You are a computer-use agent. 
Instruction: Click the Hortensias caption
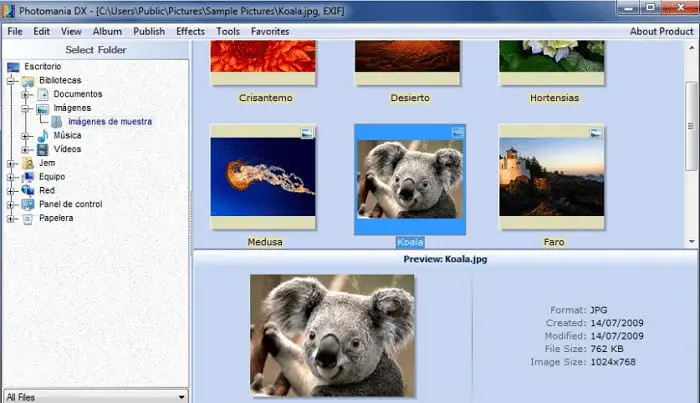point(554,98)
